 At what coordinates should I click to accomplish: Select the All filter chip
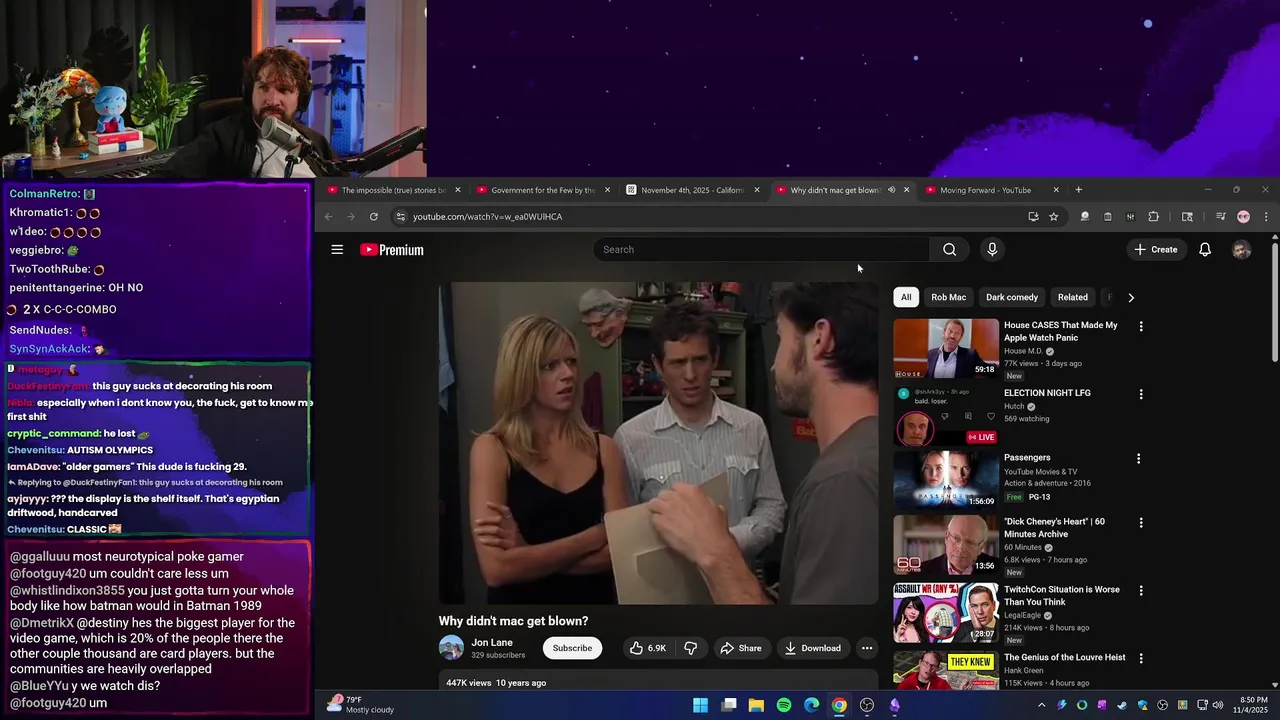pos(906,297)
